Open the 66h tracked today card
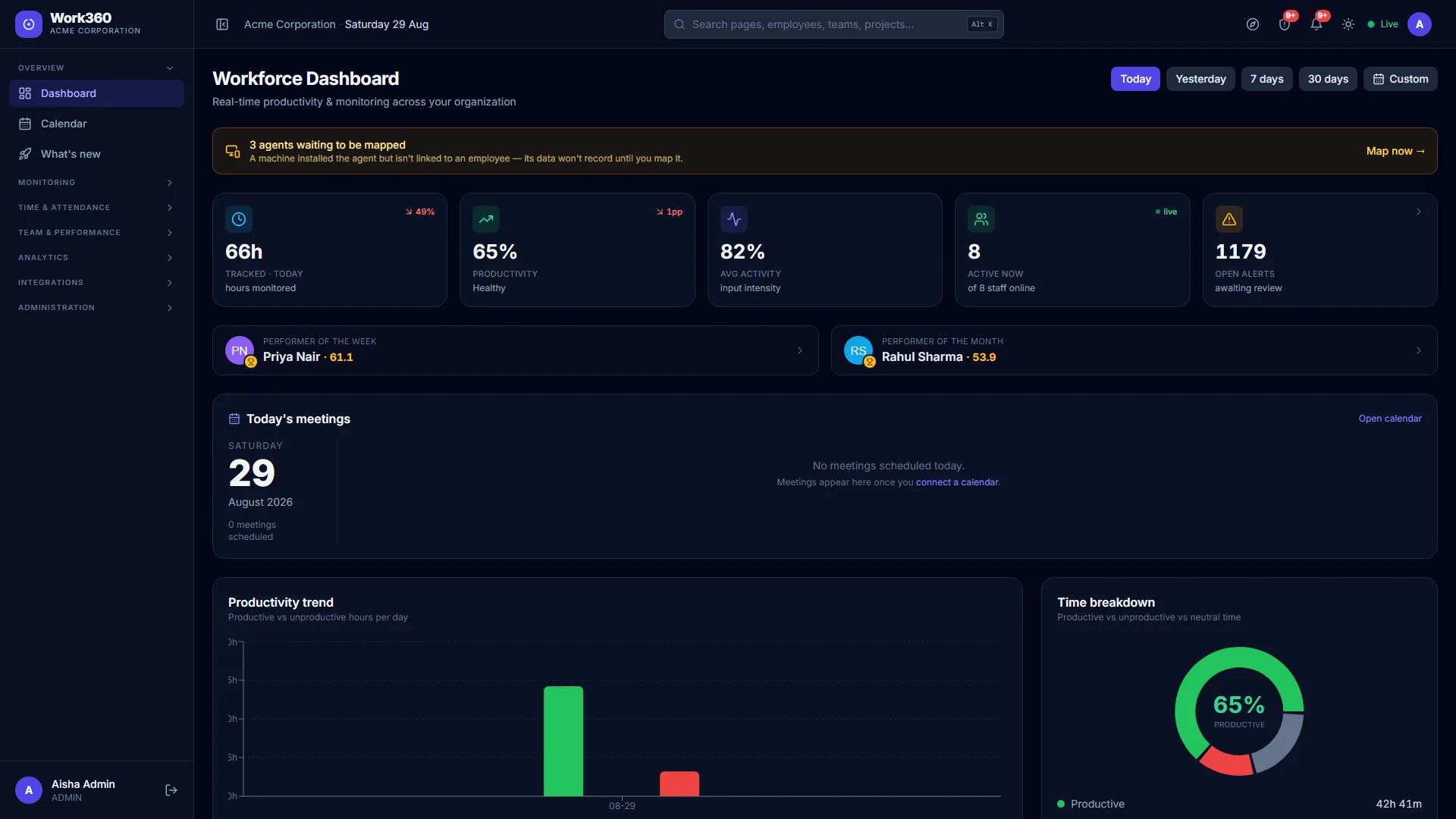This screenshot has height=819, width=1456. (x=330, y=249)
